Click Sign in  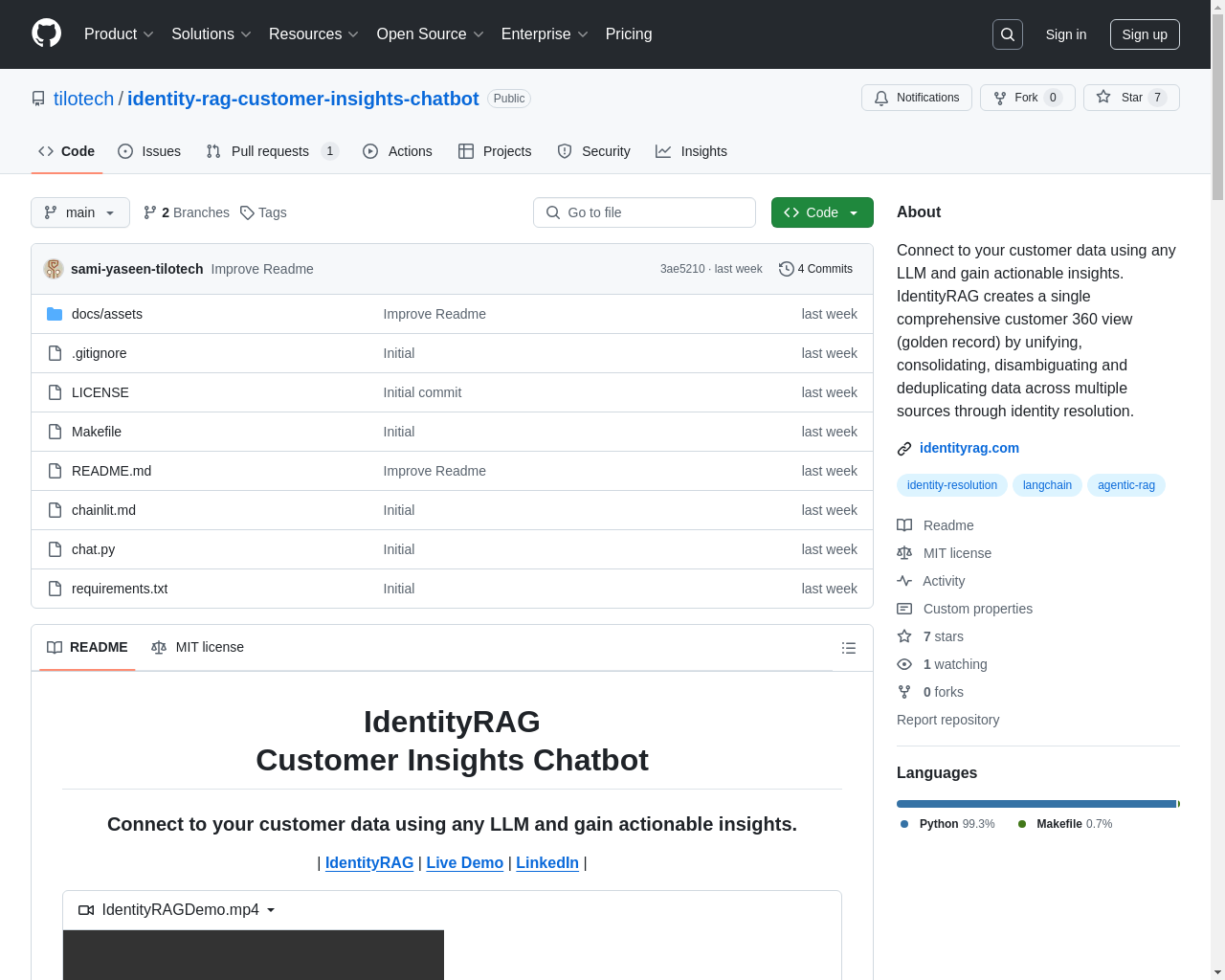[x=1066, y=34]
